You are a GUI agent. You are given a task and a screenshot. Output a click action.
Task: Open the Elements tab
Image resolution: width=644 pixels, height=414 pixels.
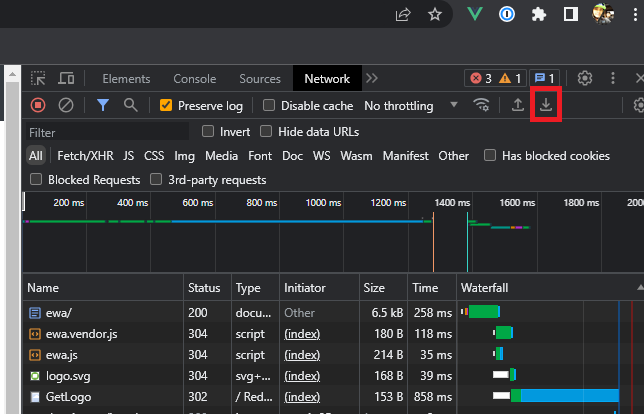[x=126, y=79]
